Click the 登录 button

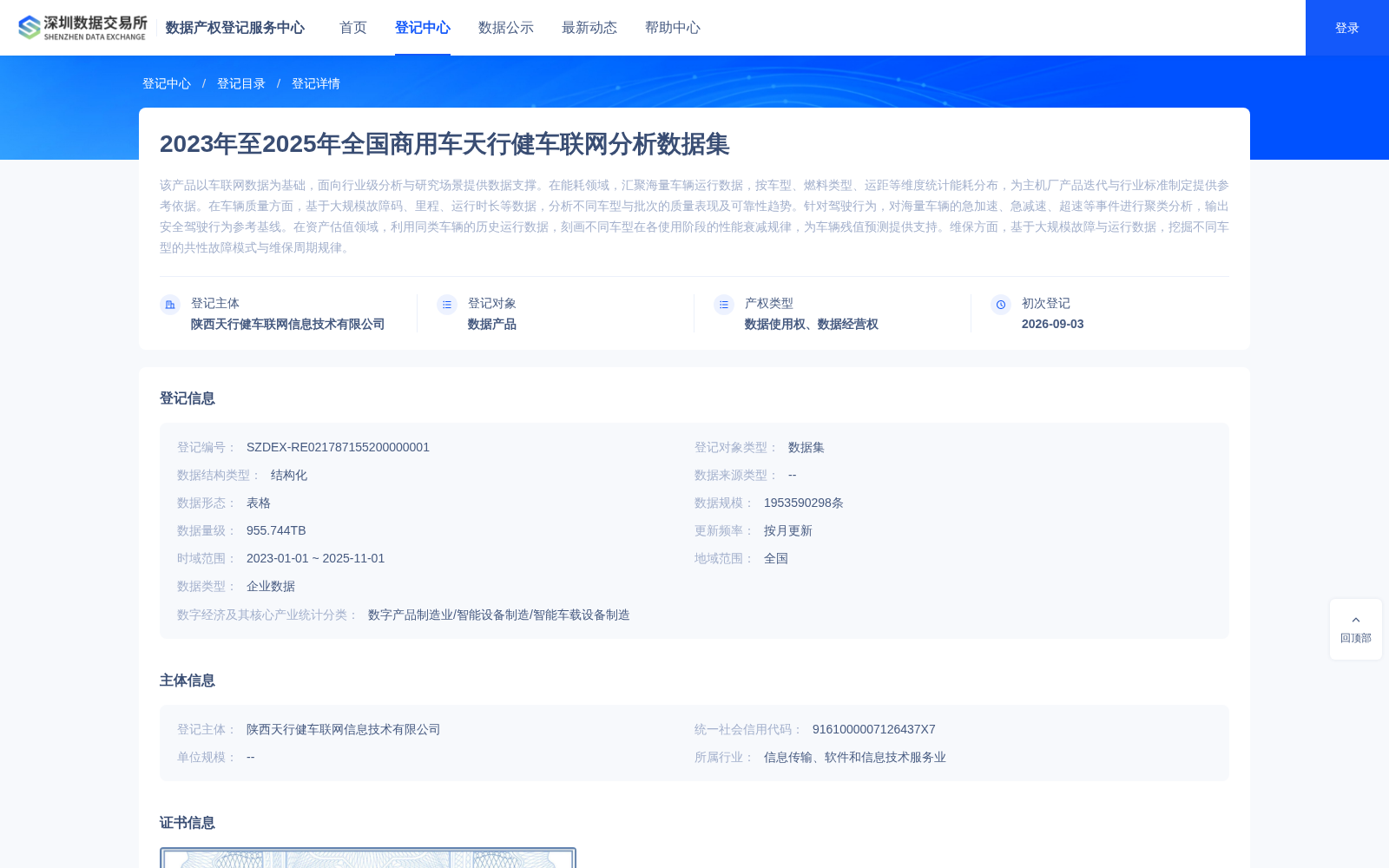[x=1347, y=28]
